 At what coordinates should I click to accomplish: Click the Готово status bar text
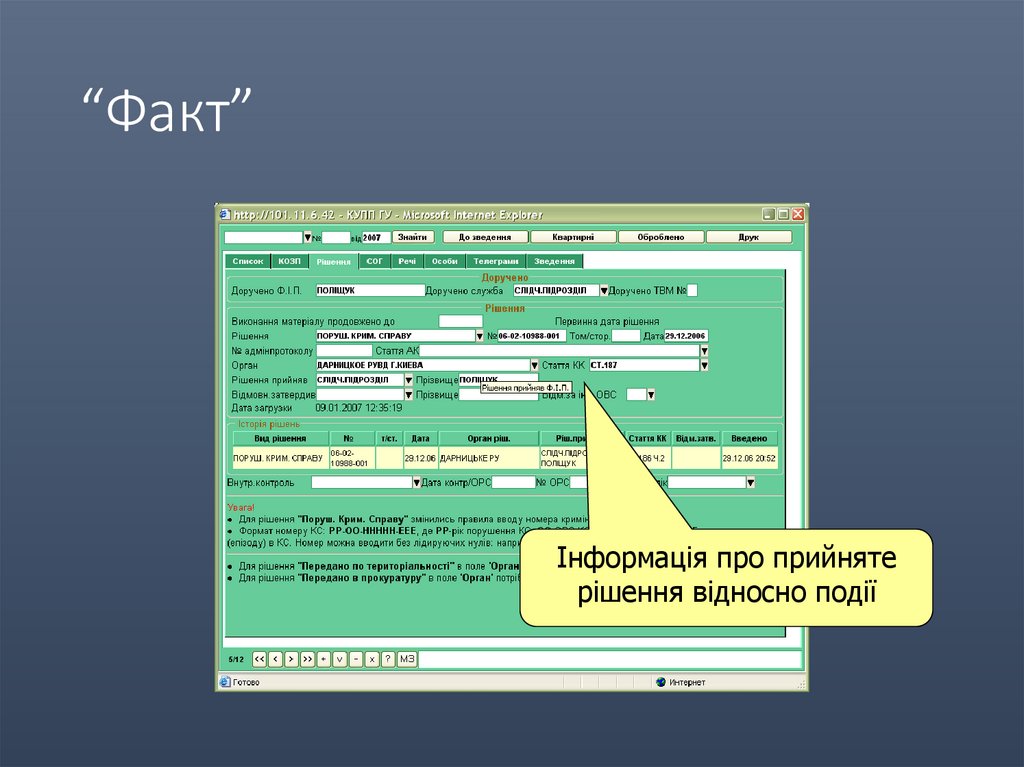[246, 682]
